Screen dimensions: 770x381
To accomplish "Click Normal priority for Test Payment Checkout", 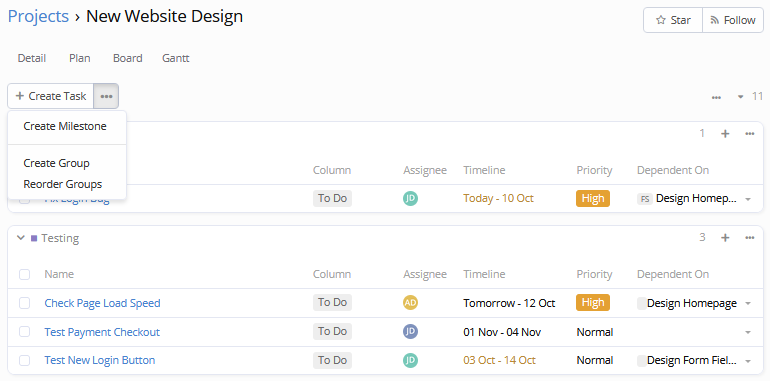I will coord(595,332).
